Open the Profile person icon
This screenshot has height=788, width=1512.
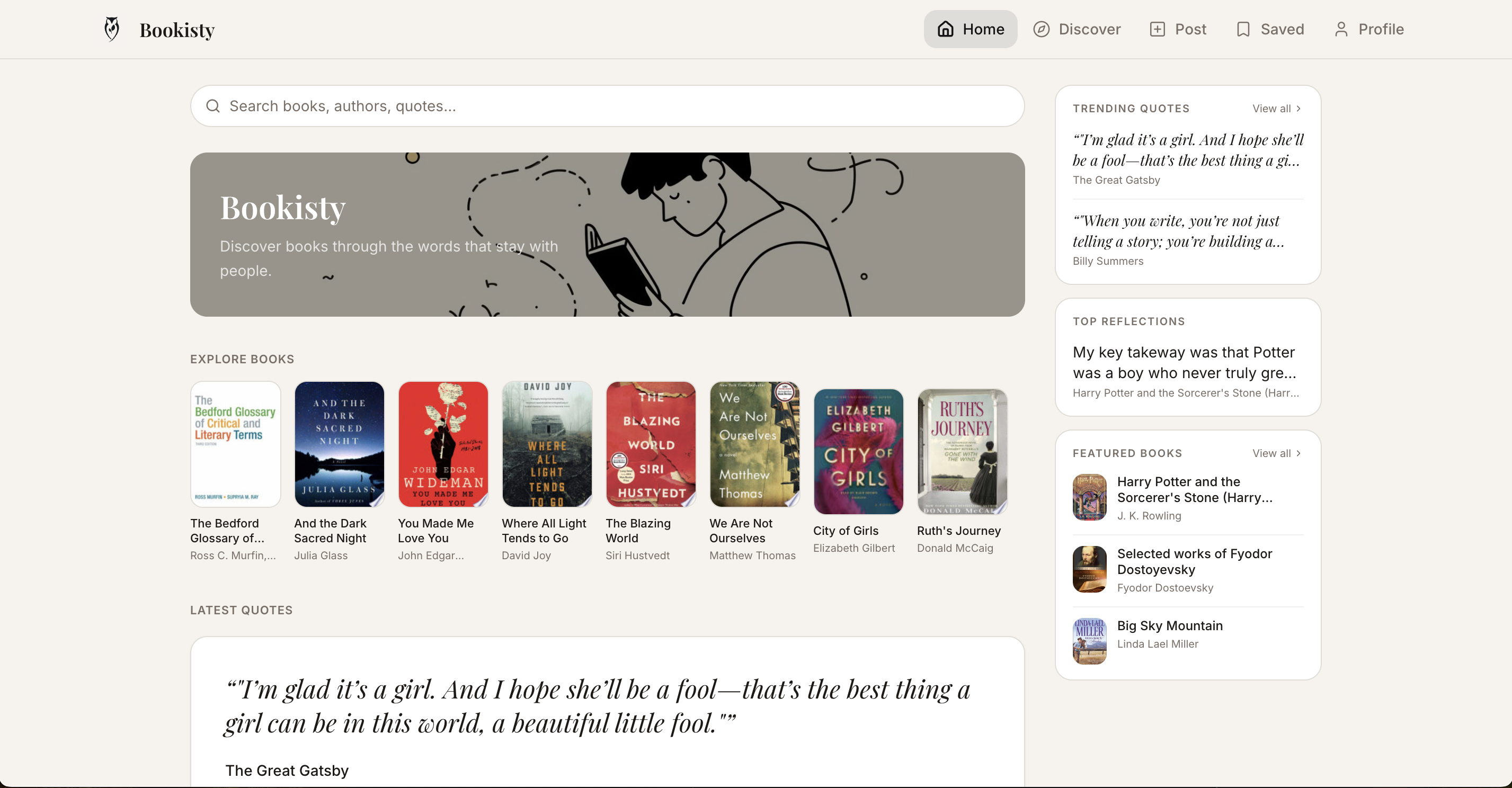(1342, 29)
